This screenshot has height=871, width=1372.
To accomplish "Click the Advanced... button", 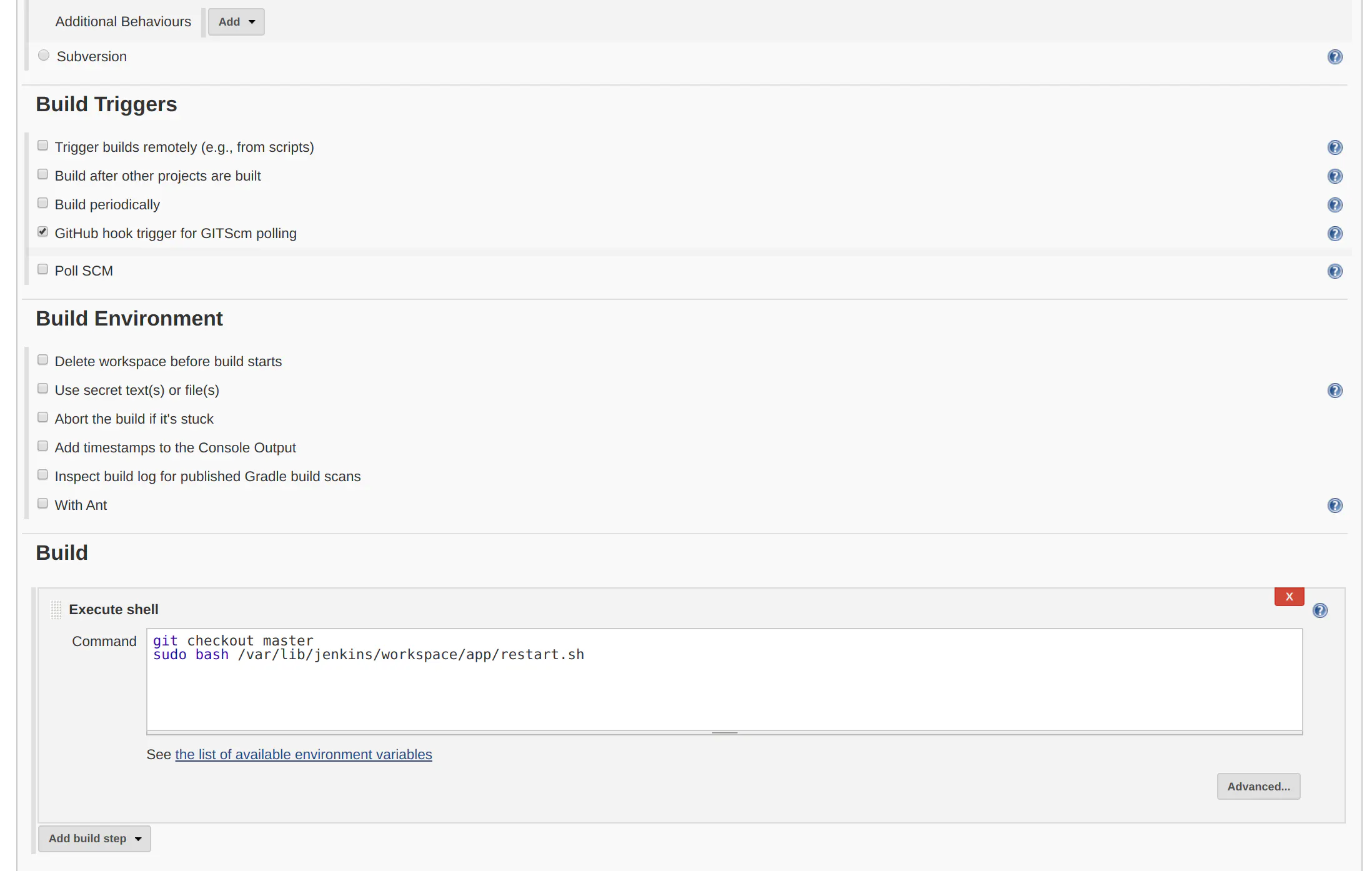I will 1258,786.
